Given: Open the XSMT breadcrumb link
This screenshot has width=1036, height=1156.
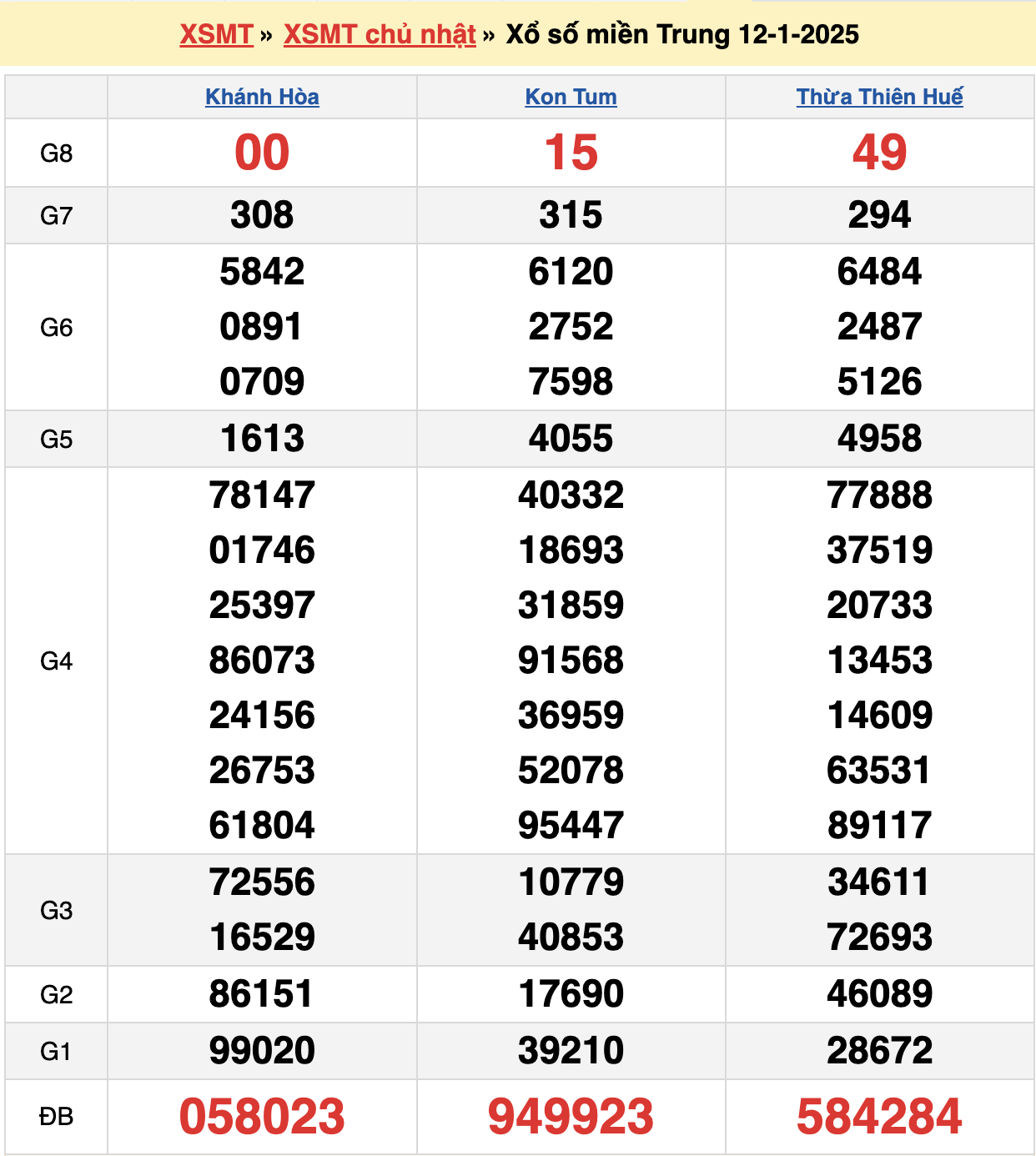Looking at the screenshot, I should pyautogui.click(x=216, y=34).
